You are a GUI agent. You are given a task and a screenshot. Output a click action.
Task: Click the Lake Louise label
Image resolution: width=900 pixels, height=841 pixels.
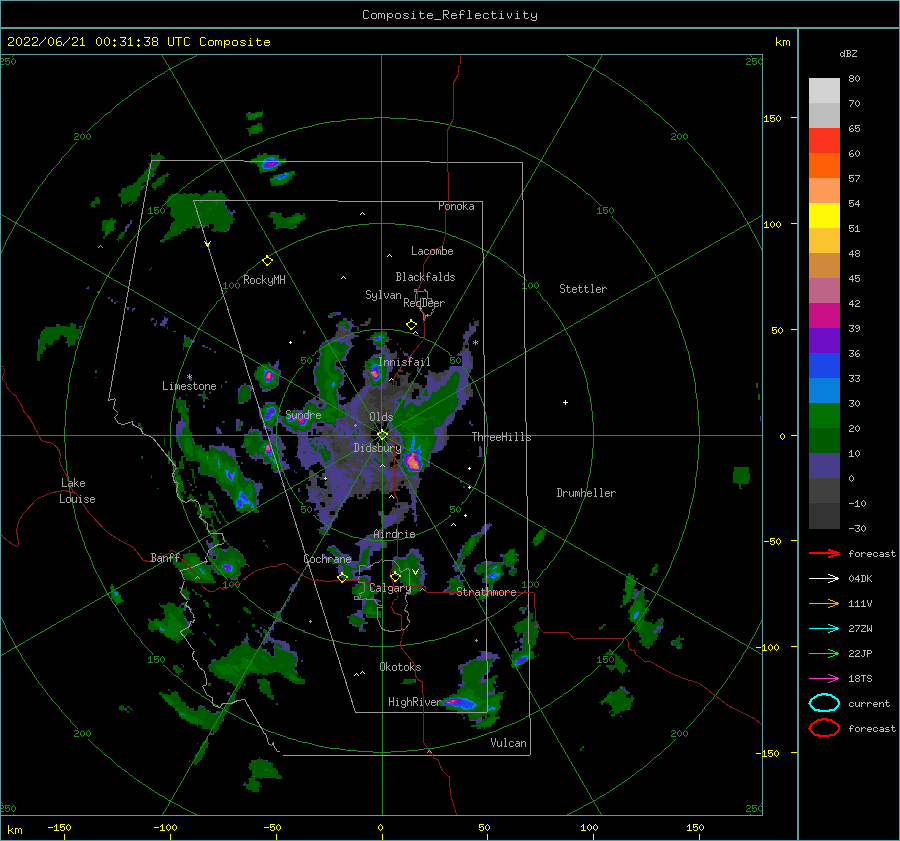(77, 491)
